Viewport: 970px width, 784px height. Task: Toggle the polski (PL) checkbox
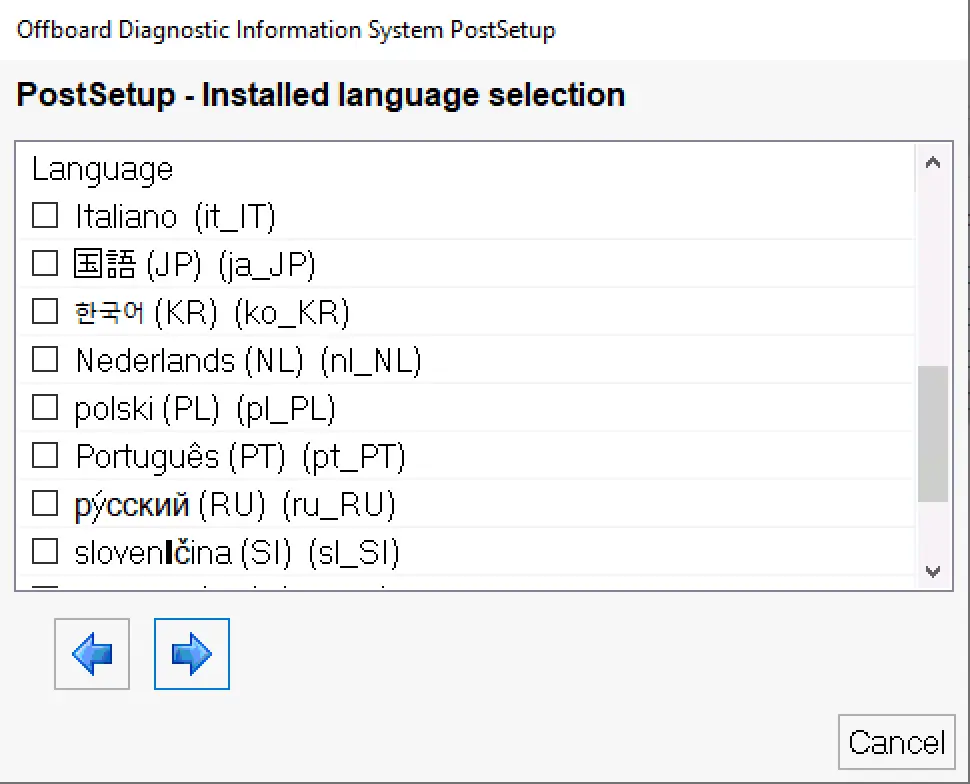45,408
